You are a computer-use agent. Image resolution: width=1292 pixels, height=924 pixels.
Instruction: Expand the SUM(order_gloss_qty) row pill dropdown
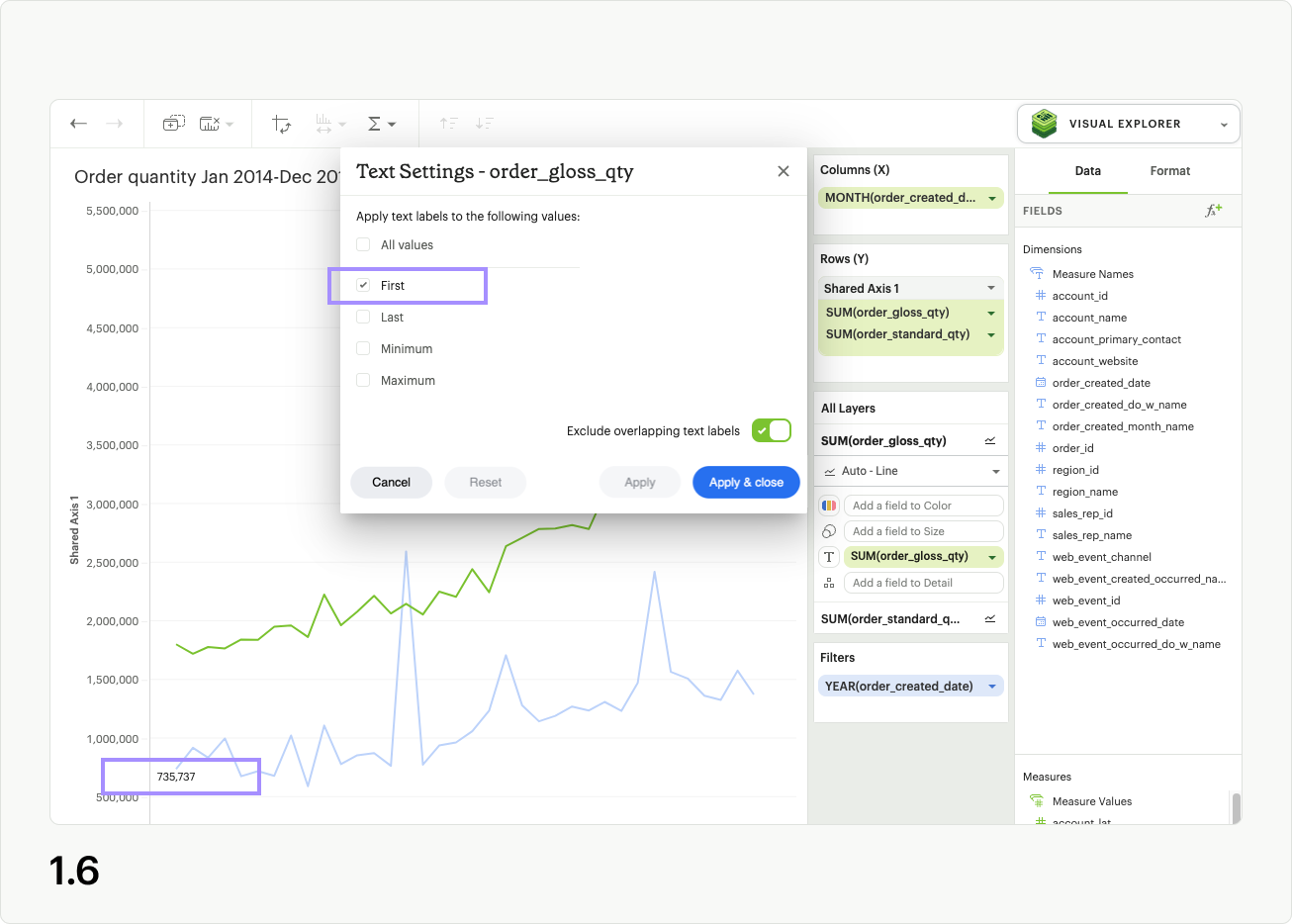click(x=991, y=313)
